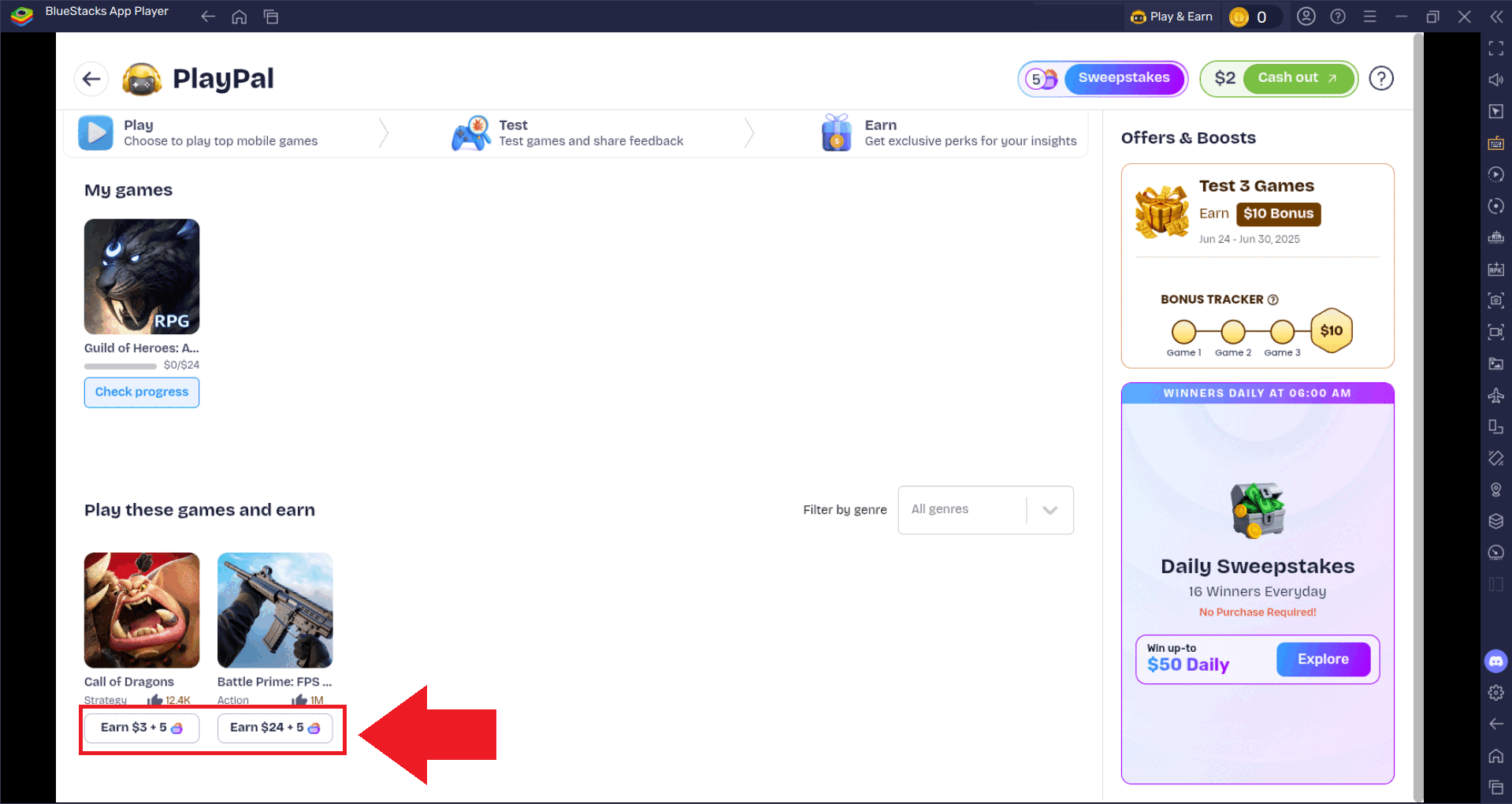Screen dimensions: 1512x804
Task: Open the Call of Dragons game thumbnail
Action: pyautogui.click(x=142, y=610)
